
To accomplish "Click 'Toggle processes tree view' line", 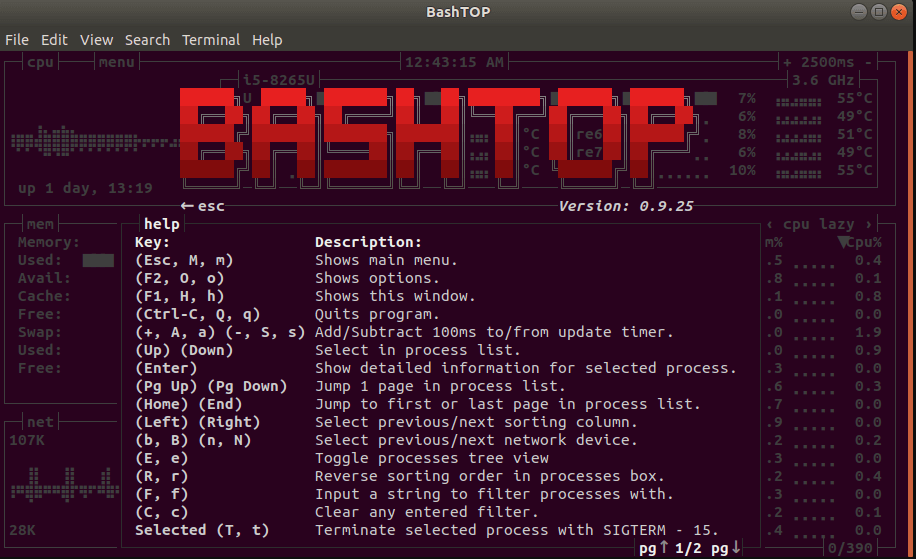I will (432, 458).
